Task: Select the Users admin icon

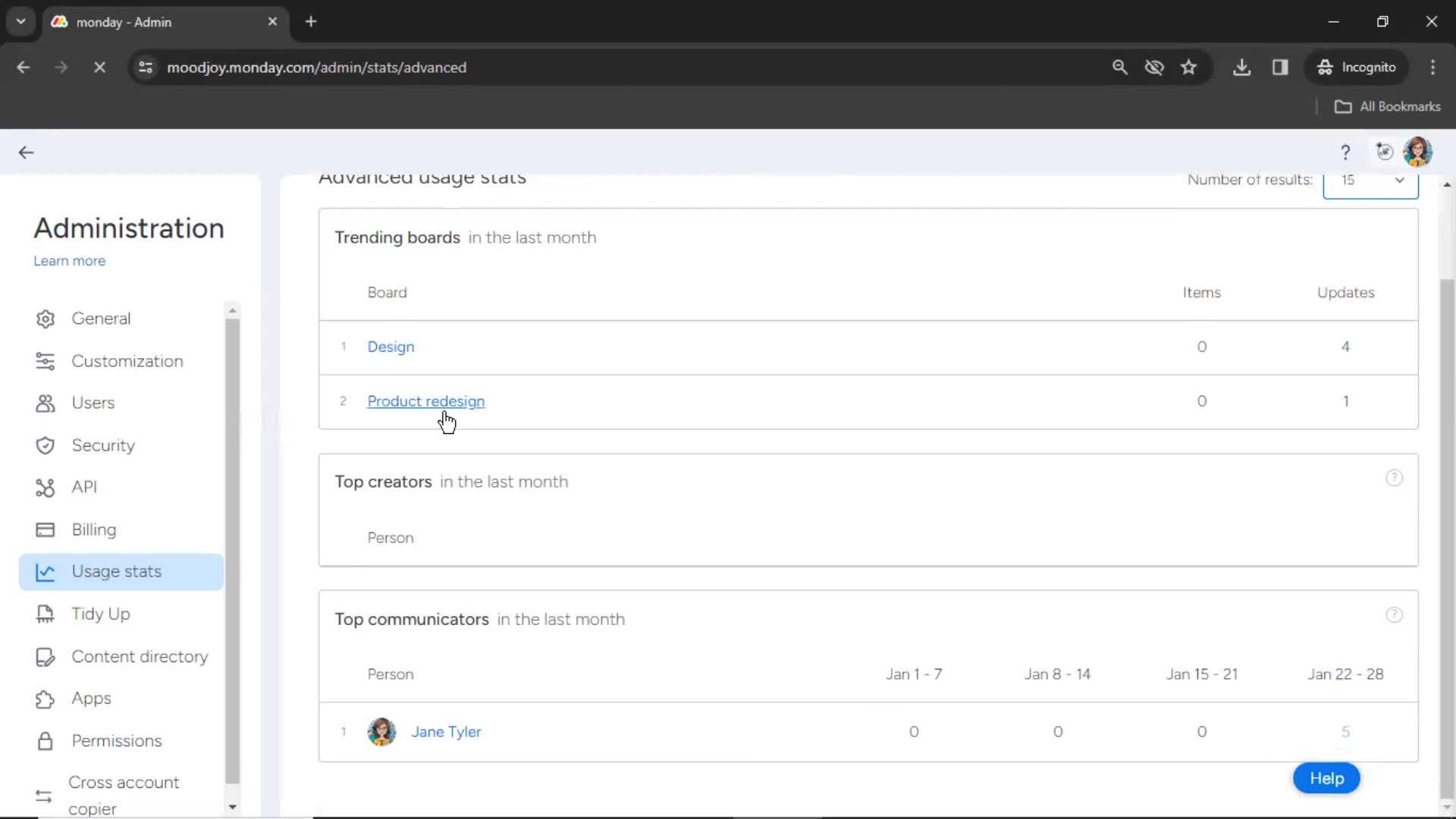Action: [x=46, y=403]
